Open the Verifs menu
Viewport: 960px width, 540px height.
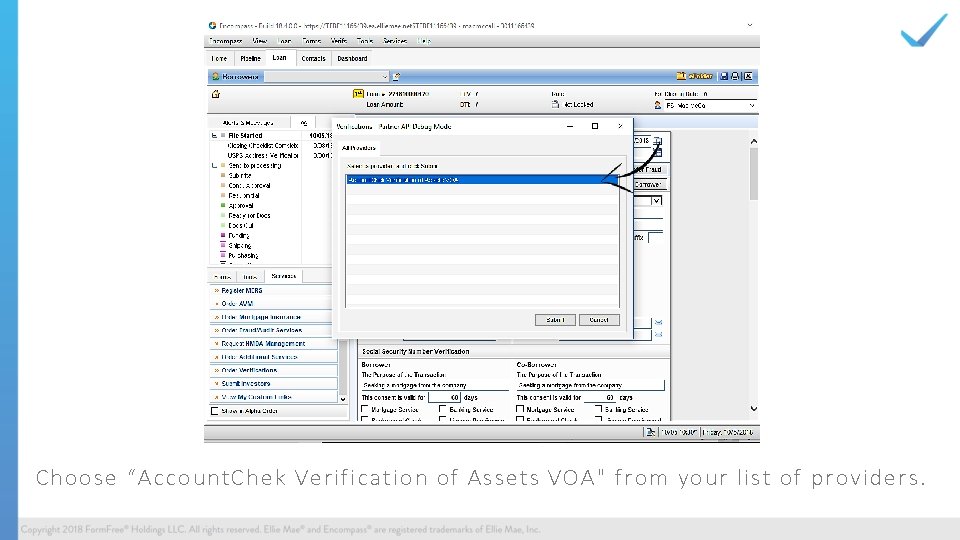click(339, 41)
